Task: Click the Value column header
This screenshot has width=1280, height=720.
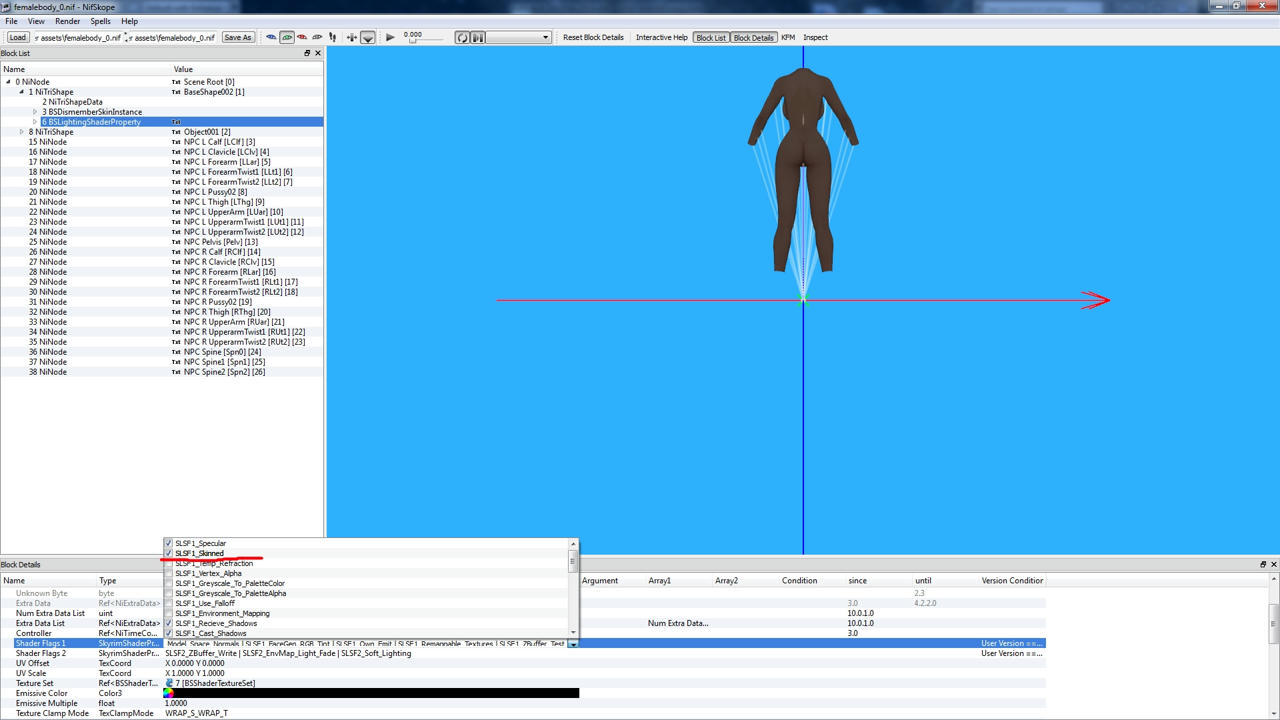Action: (x=247, y=69)
